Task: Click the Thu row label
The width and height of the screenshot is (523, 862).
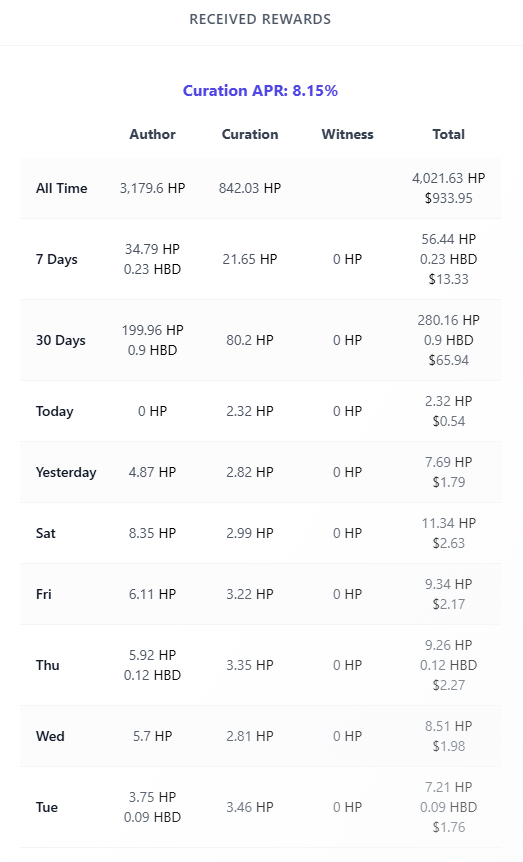Action: (47, 665)
